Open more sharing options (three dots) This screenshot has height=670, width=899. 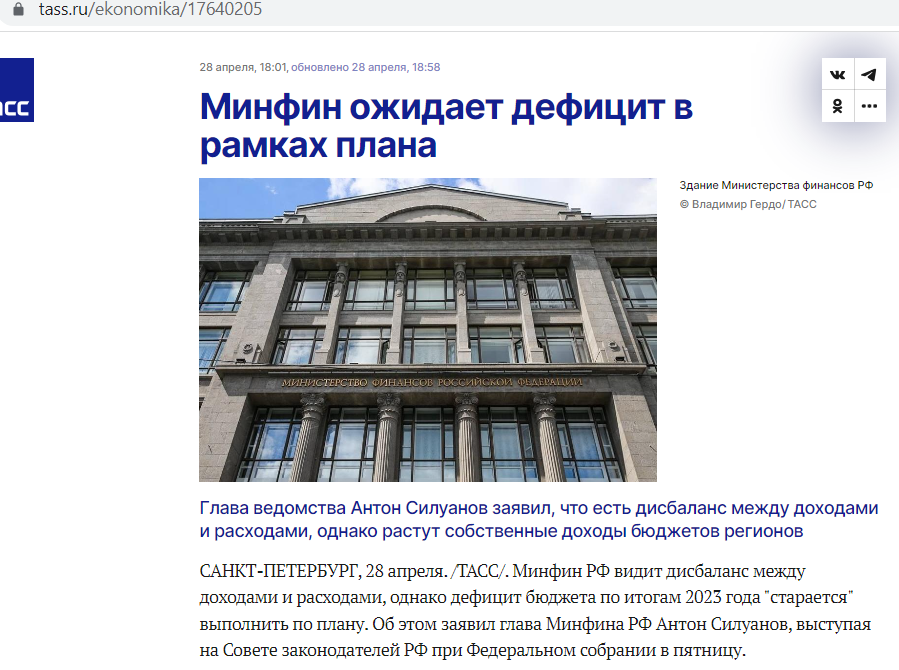(x=869, y=106)
